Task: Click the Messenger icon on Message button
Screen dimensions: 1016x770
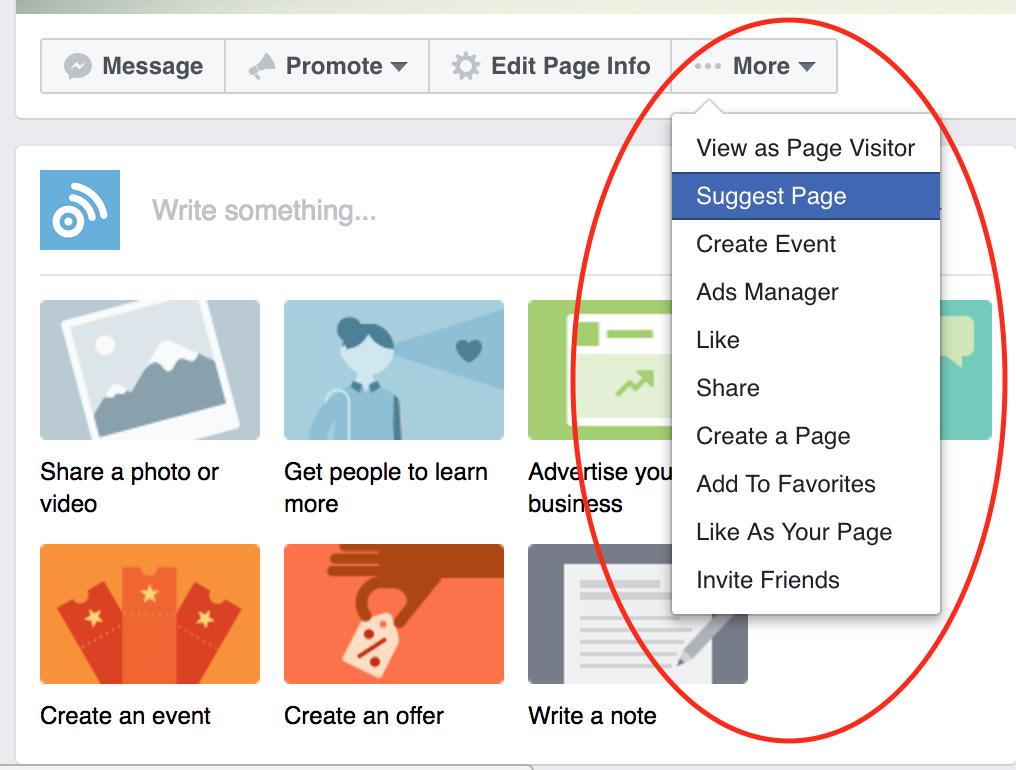Action: [78, 67]
